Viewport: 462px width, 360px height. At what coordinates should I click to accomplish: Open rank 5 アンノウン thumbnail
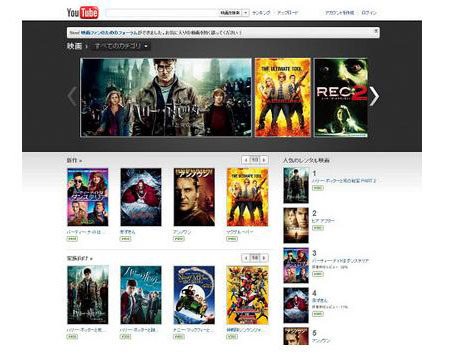296,336
